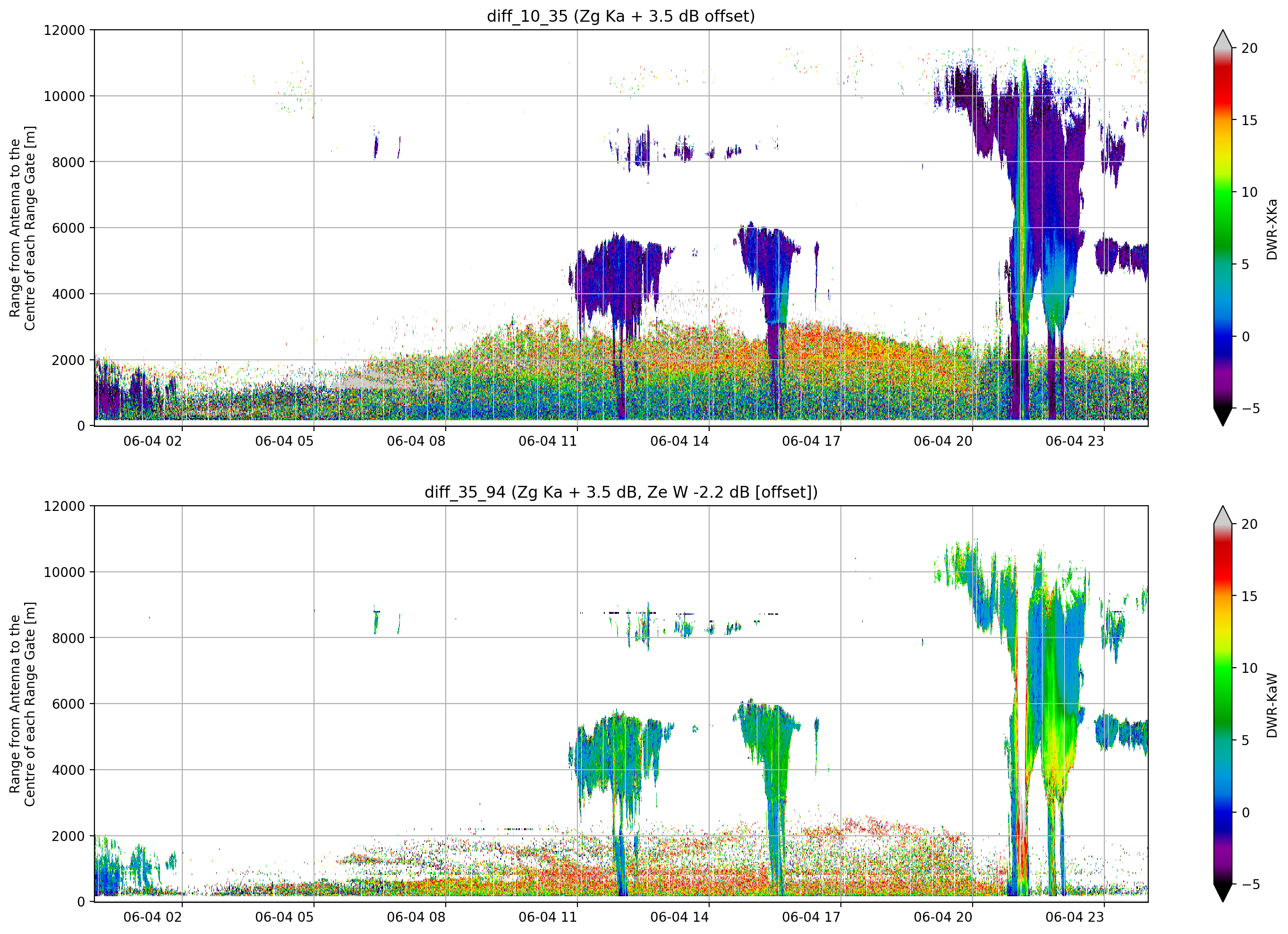Click the −5 tick on the DWR-XKa colorbar

[x=1251, y=408]
